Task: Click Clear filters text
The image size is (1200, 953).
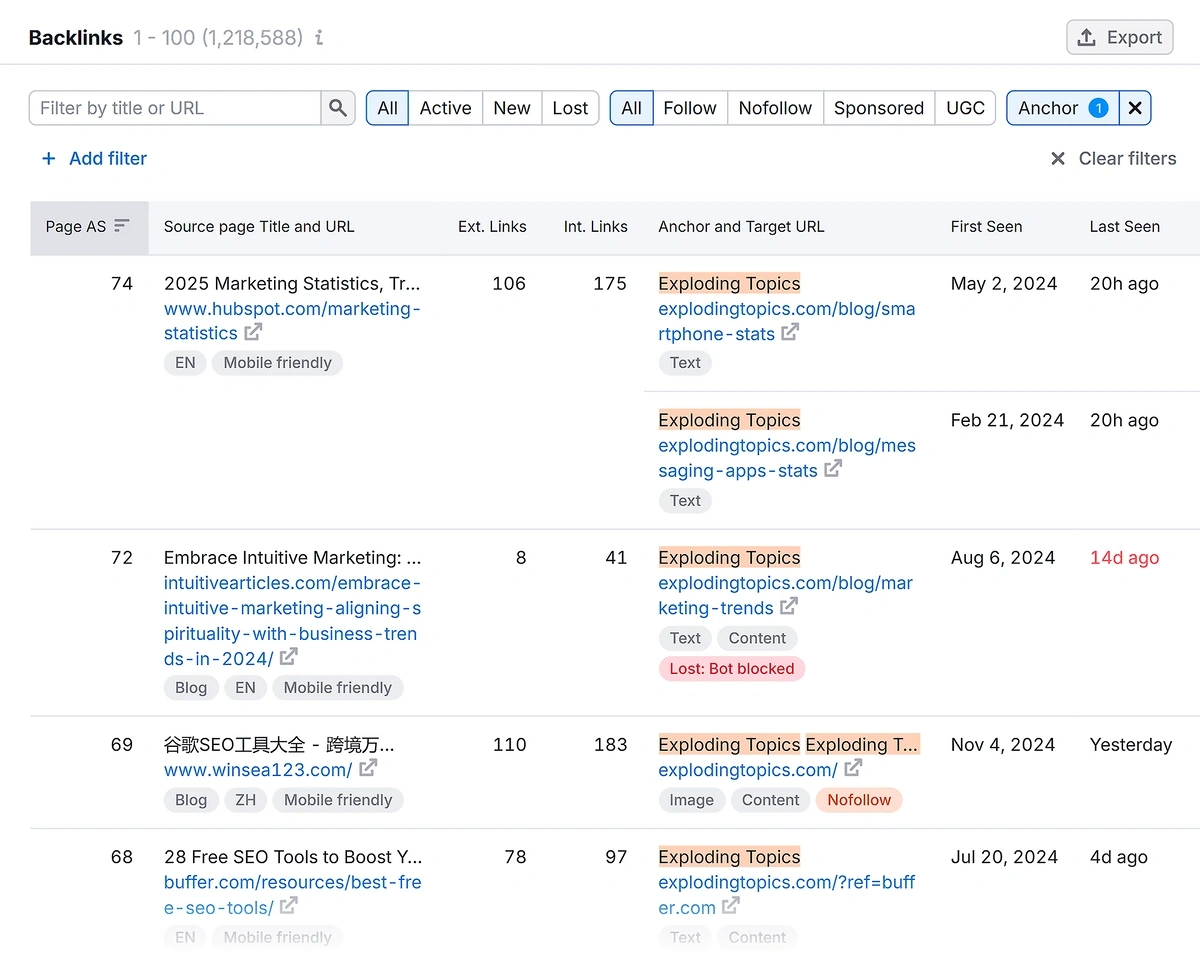Action: [1127, 158]
